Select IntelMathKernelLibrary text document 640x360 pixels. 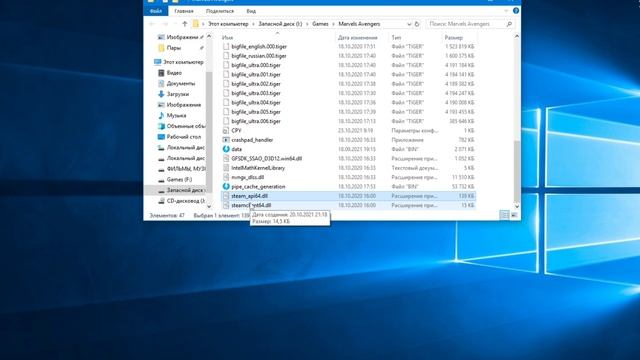pos(258,168)
